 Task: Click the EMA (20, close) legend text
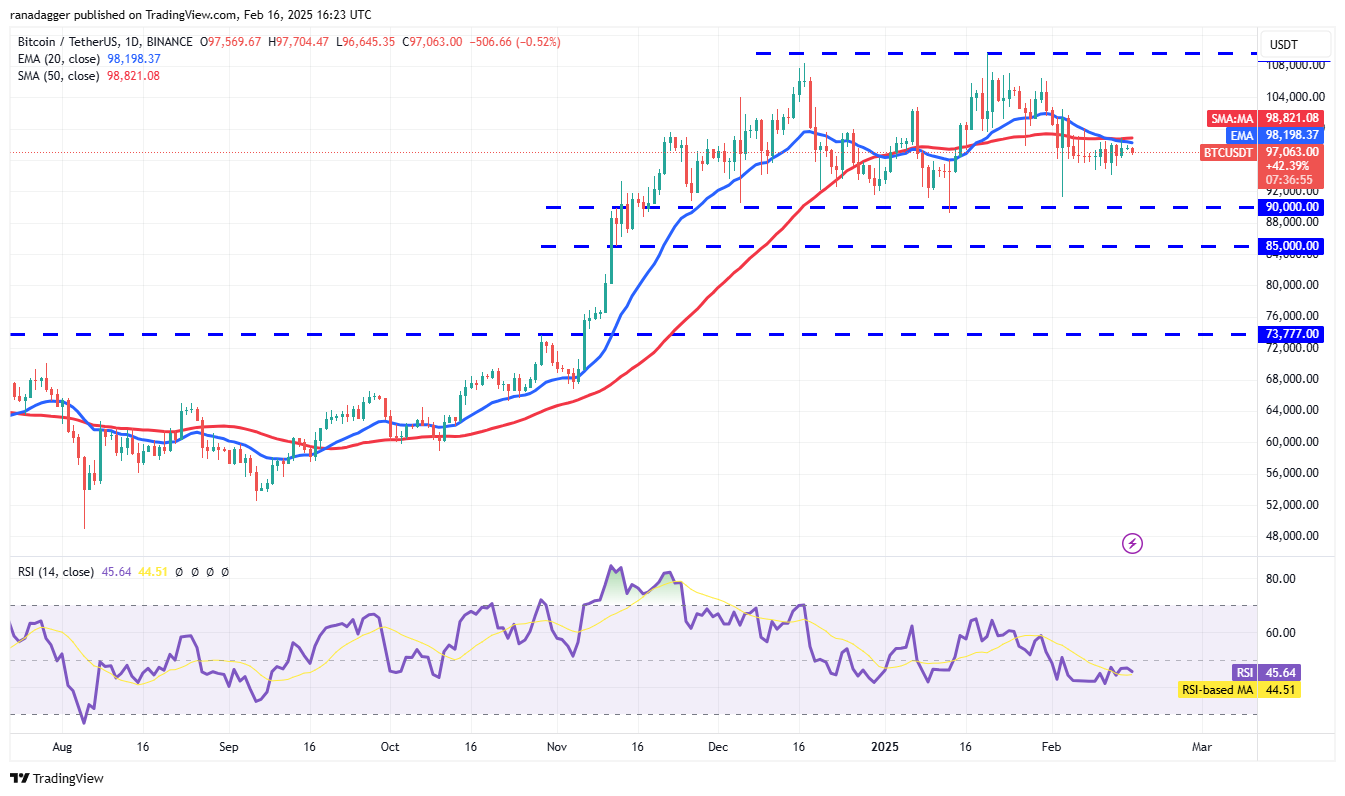pyautogui.click(x=55, y=59)
